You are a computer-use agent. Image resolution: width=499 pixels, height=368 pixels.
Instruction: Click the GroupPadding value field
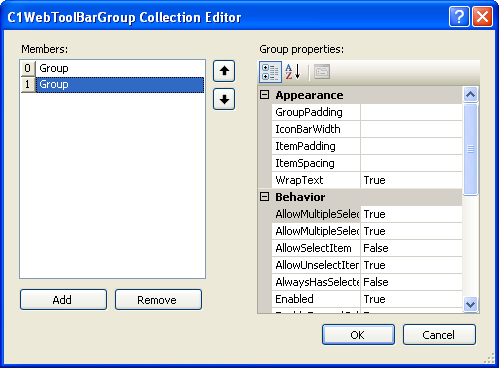tap(411, 112)
